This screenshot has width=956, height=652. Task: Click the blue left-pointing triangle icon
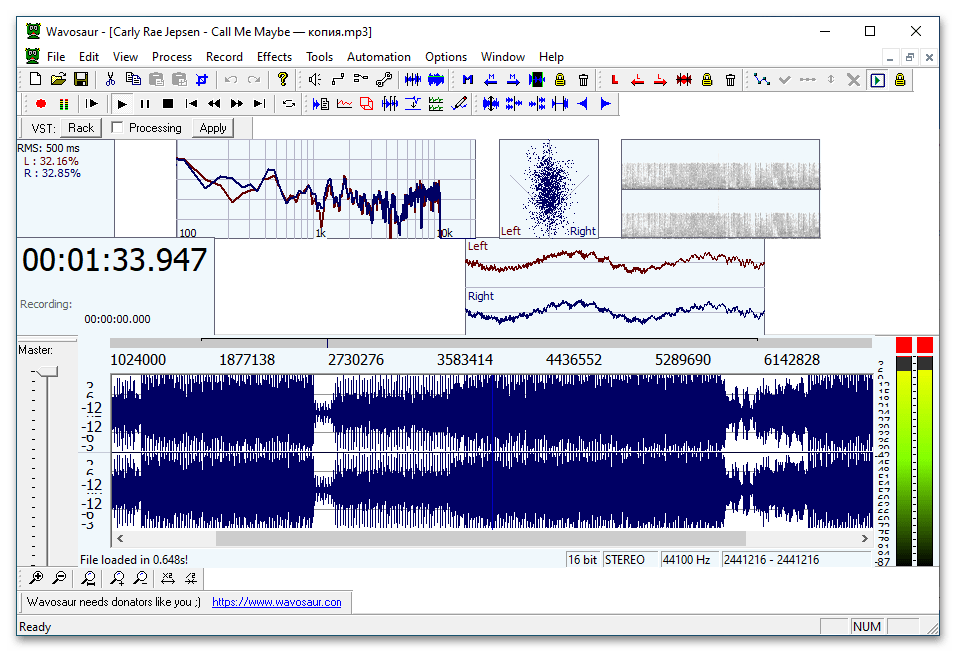(x=583, y=104)
